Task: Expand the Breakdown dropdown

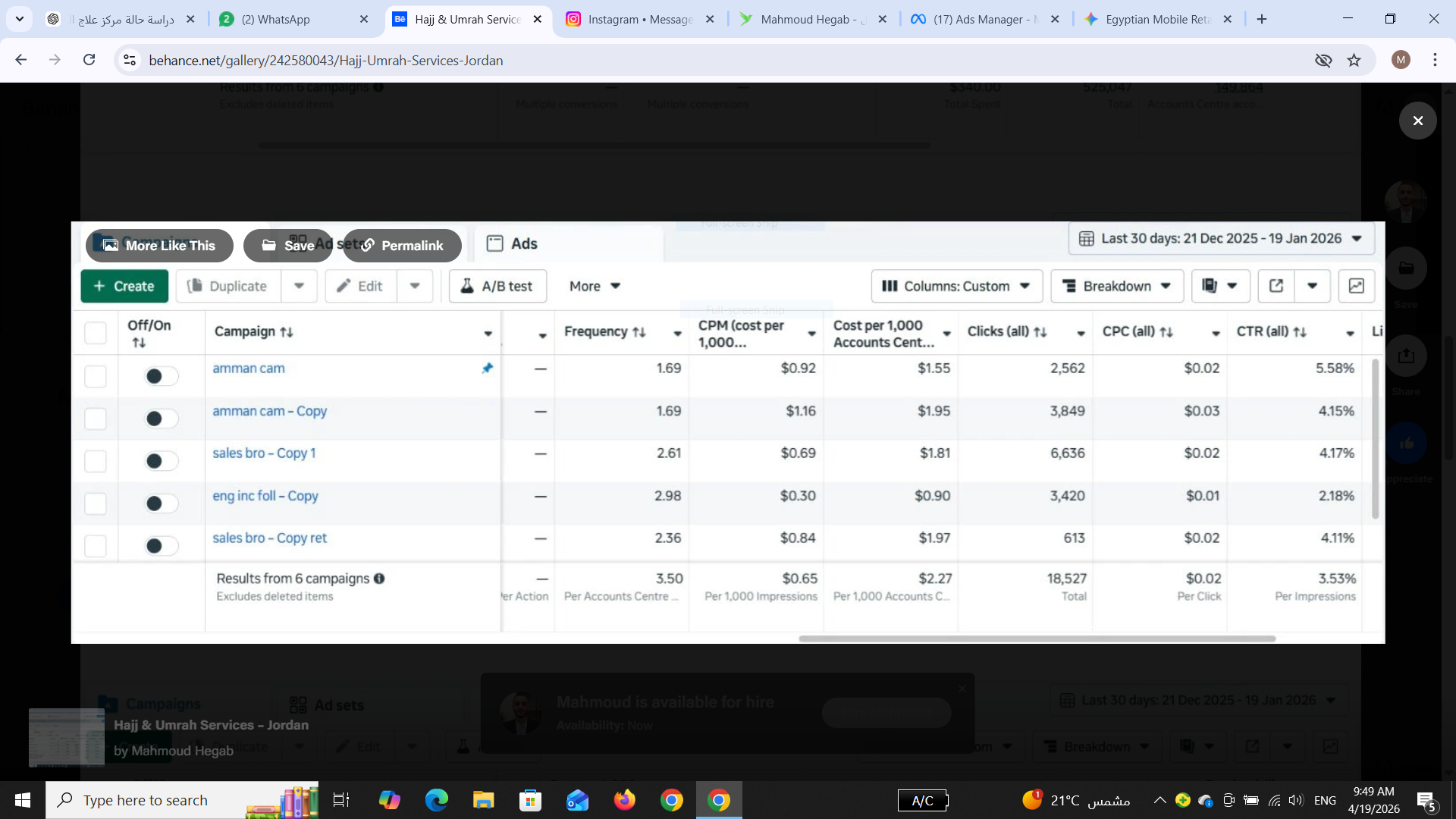Action: point(1116,286)
